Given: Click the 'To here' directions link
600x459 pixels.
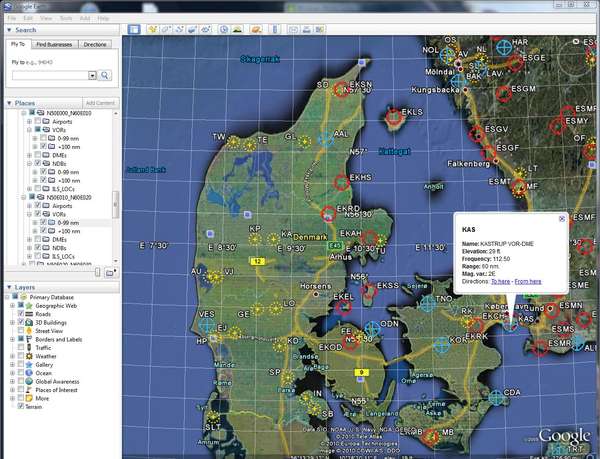Looking at the screenshot, I should pyautogui.click(x=501, y=282).
